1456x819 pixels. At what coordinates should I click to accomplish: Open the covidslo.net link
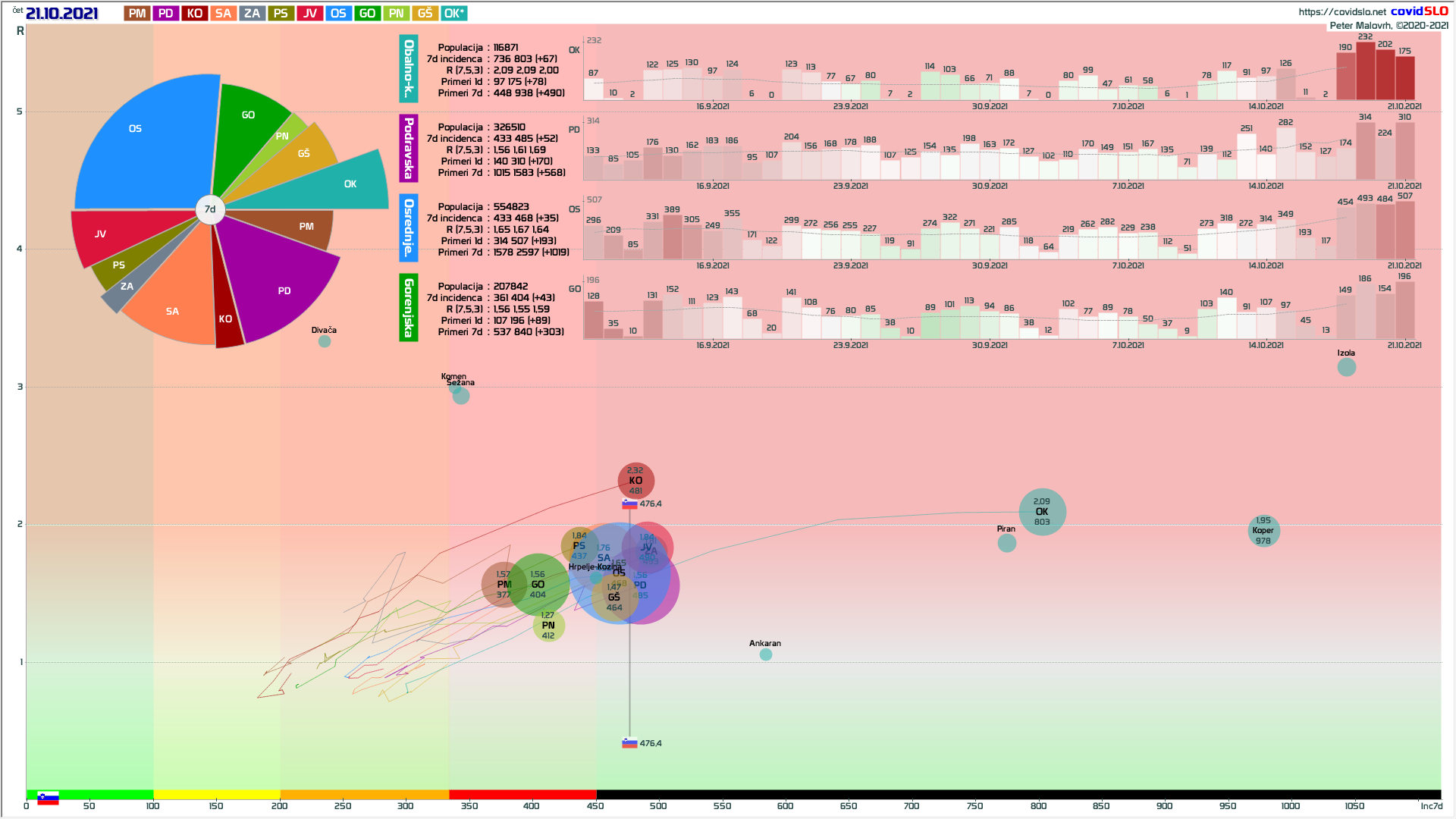pos(1341,11)
